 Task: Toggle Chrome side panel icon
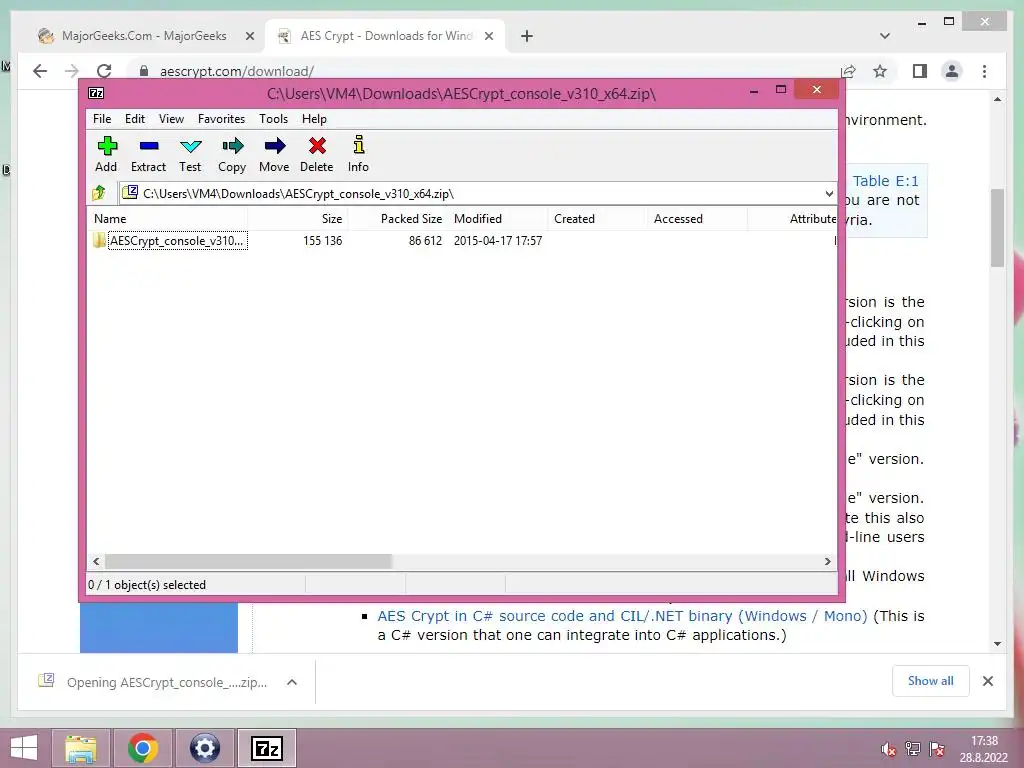click(920, 71)
